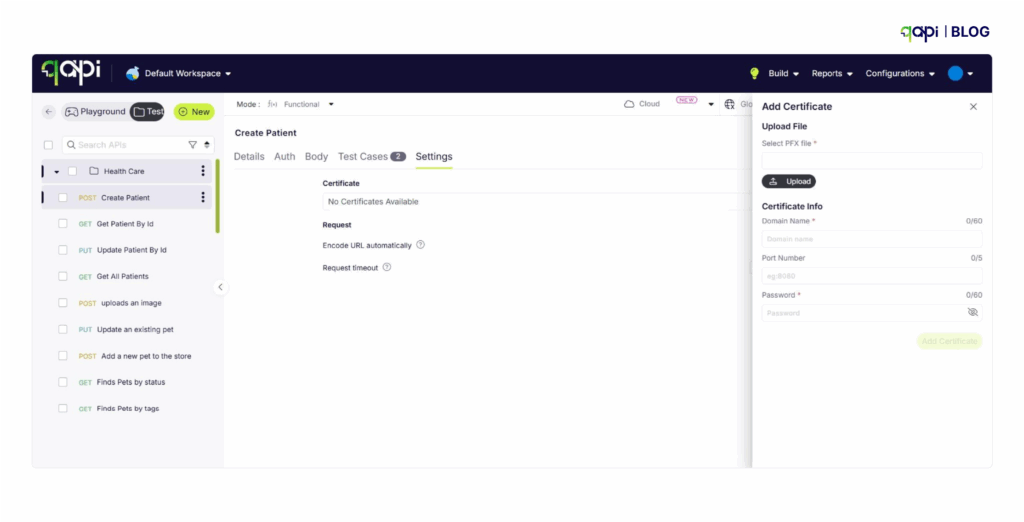Viewport: 1024px width, 522px height.
Task: Click the Upload button
Action: 788,182
